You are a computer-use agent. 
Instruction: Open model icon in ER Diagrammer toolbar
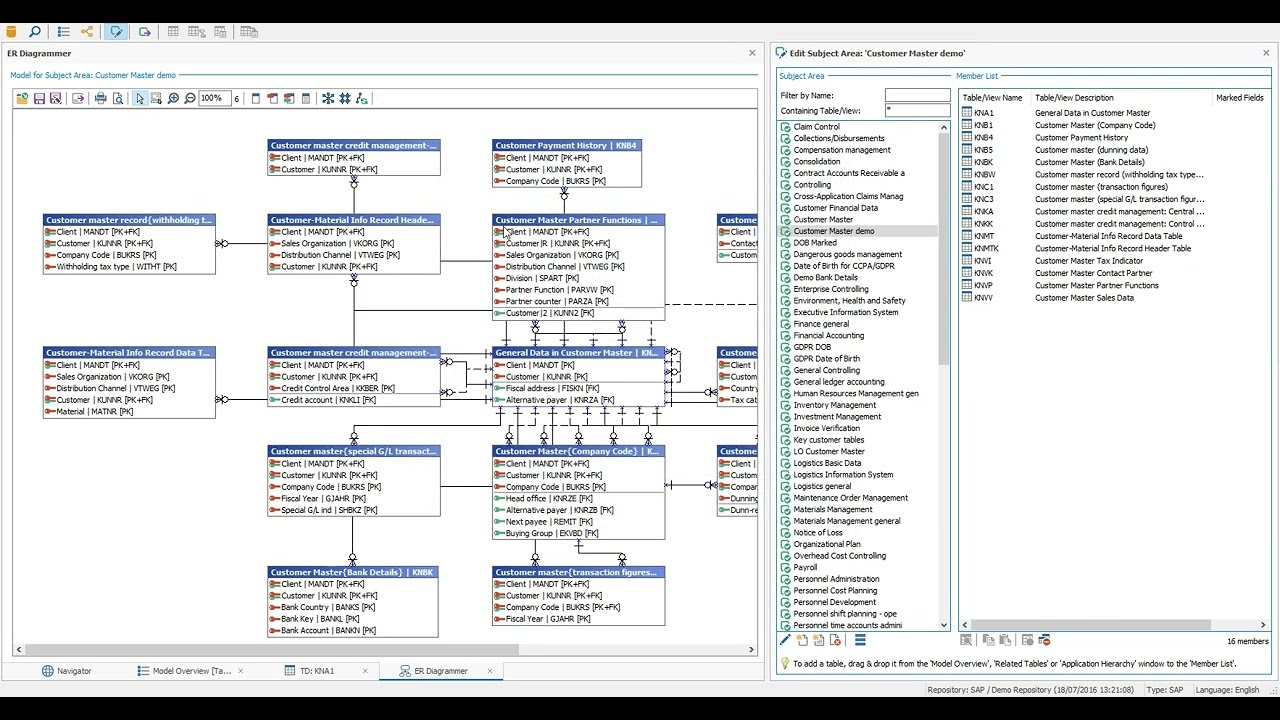22,99
